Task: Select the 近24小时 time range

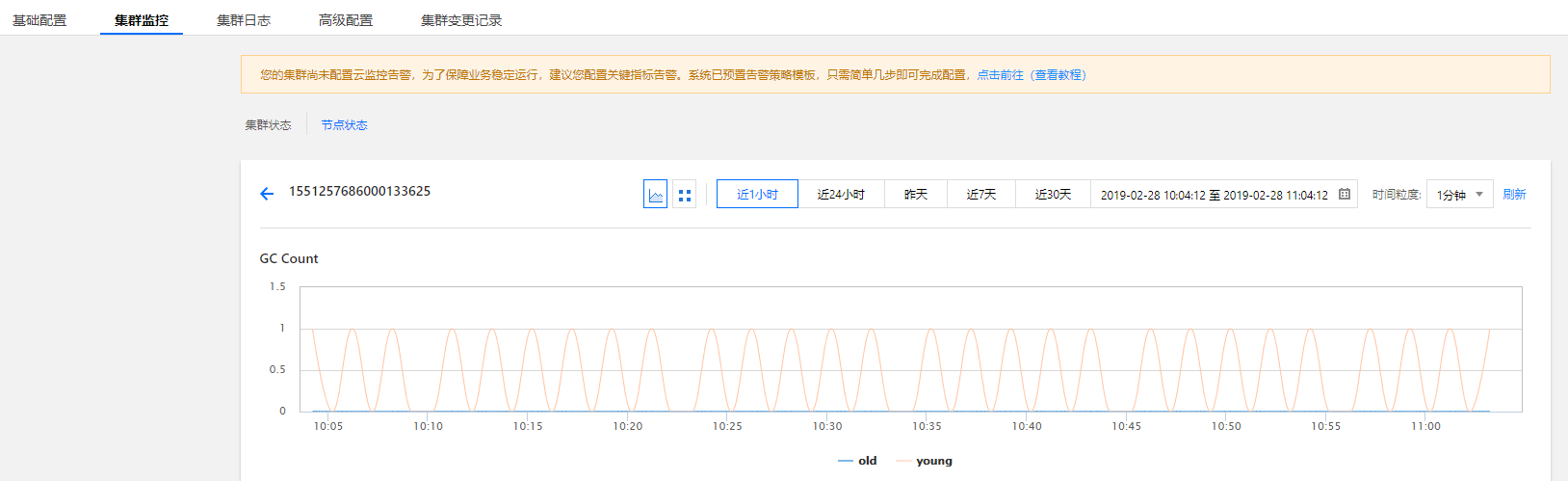Action: pos(841,194)
